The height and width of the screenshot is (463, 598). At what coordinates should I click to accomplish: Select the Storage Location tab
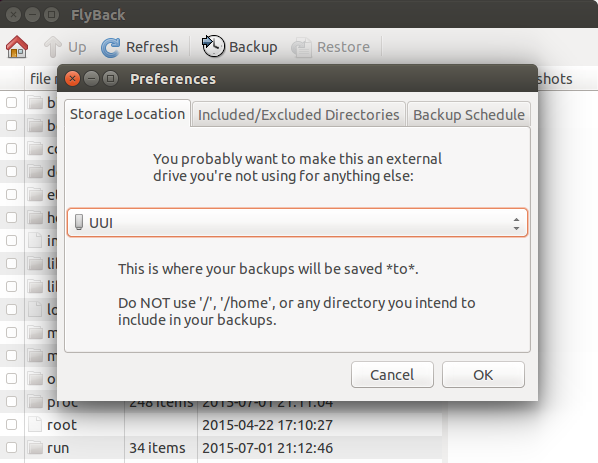(x=127, y=114)
